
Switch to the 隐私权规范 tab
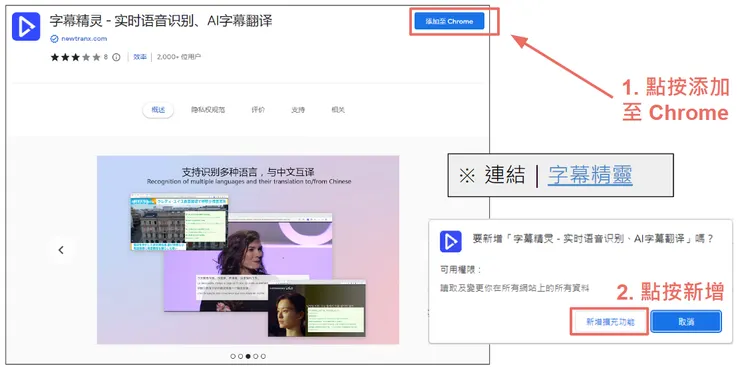pos(208,110)
